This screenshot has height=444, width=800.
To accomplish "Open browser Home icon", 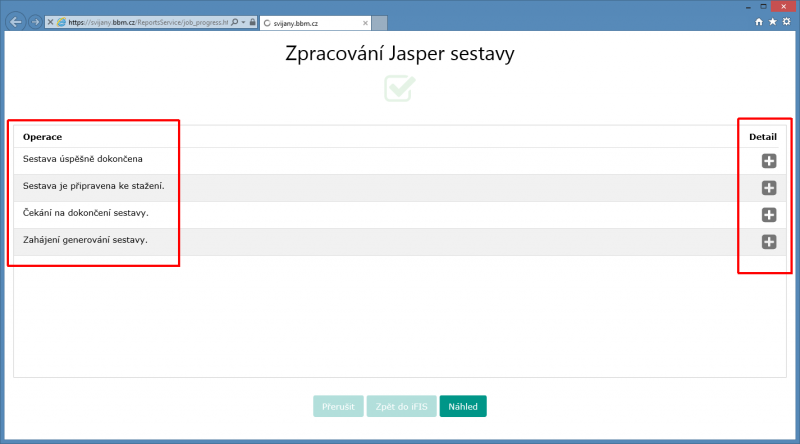I will click(759, 21).
